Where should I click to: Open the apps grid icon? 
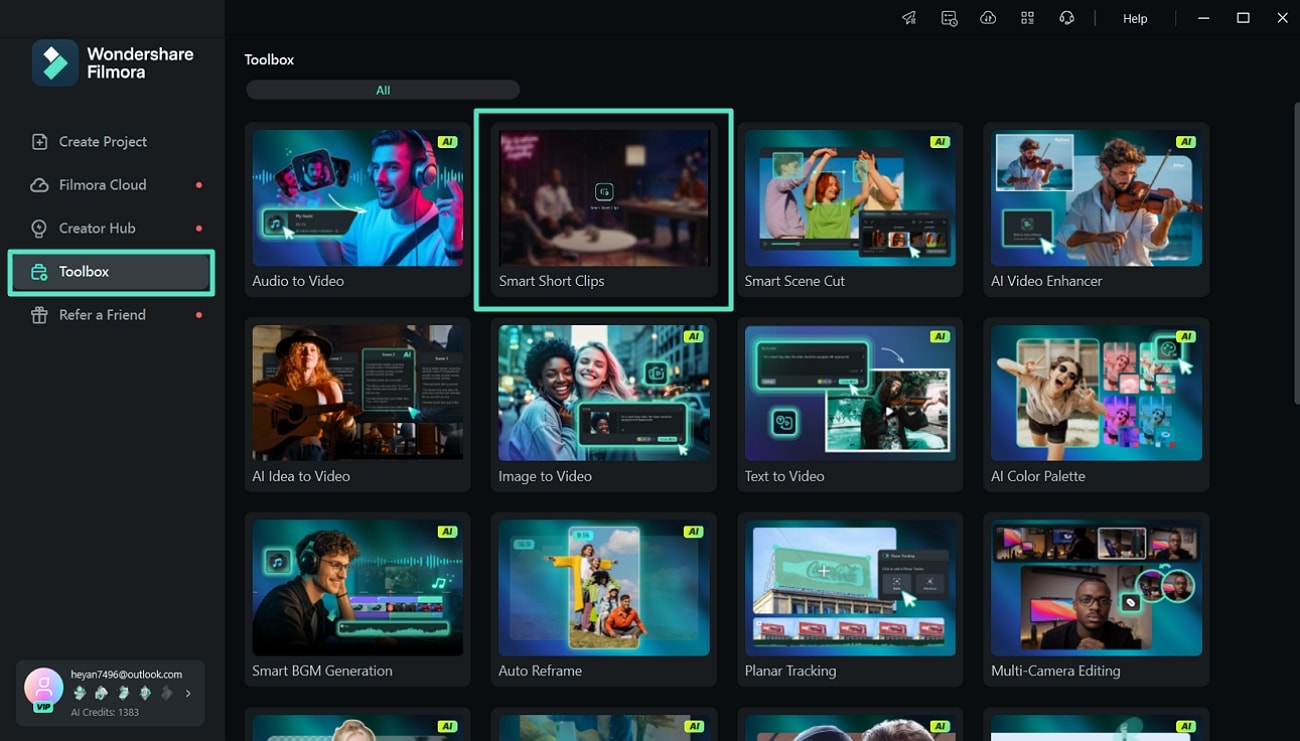point(1027,18)
